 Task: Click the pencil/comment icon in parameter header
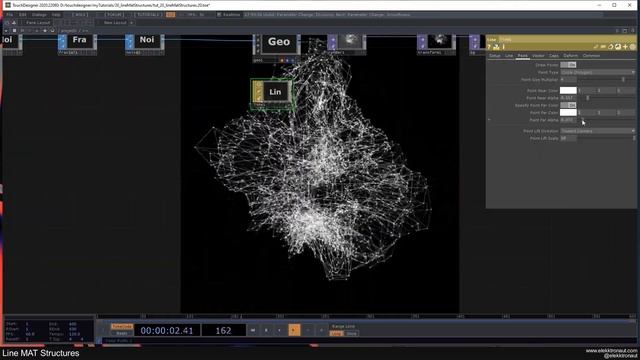click(596, 47)
